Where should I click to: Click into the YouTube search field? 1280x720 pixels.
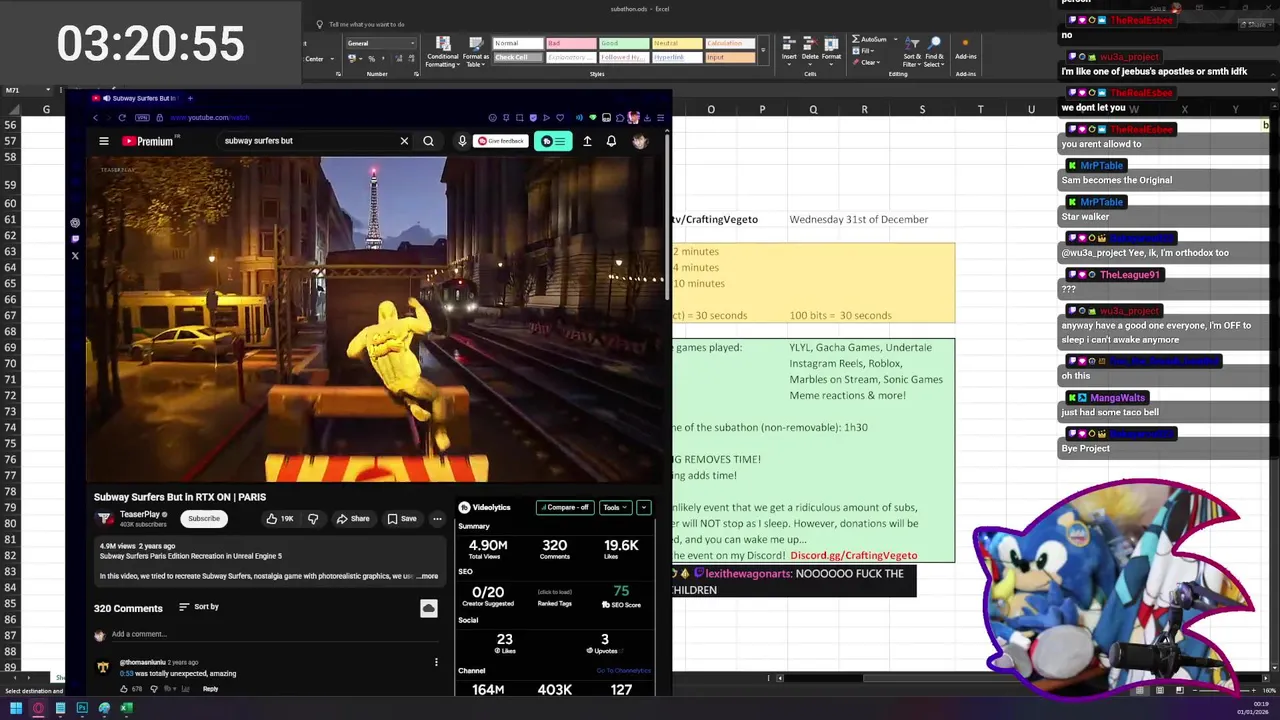[305, 141]
